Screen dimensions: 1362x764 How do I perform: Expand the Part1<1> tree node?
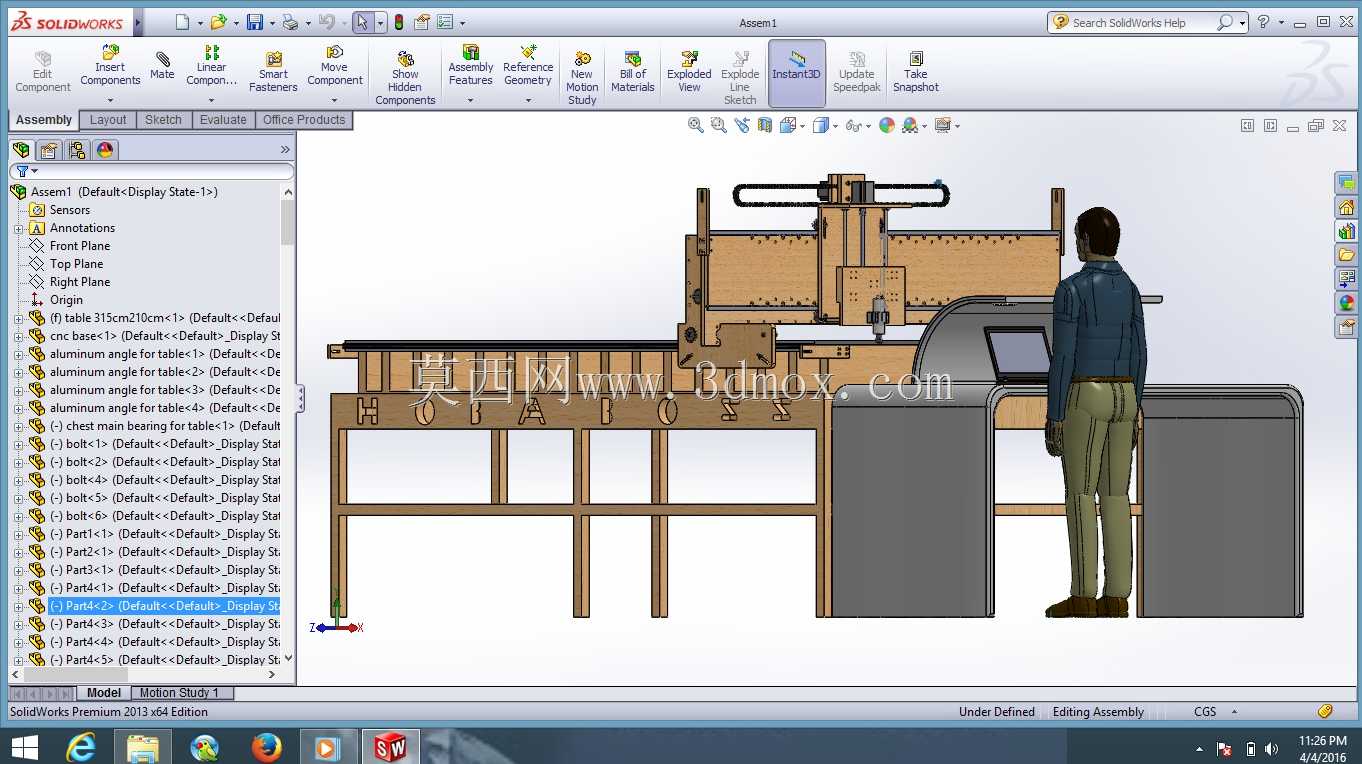coord(18,534)
